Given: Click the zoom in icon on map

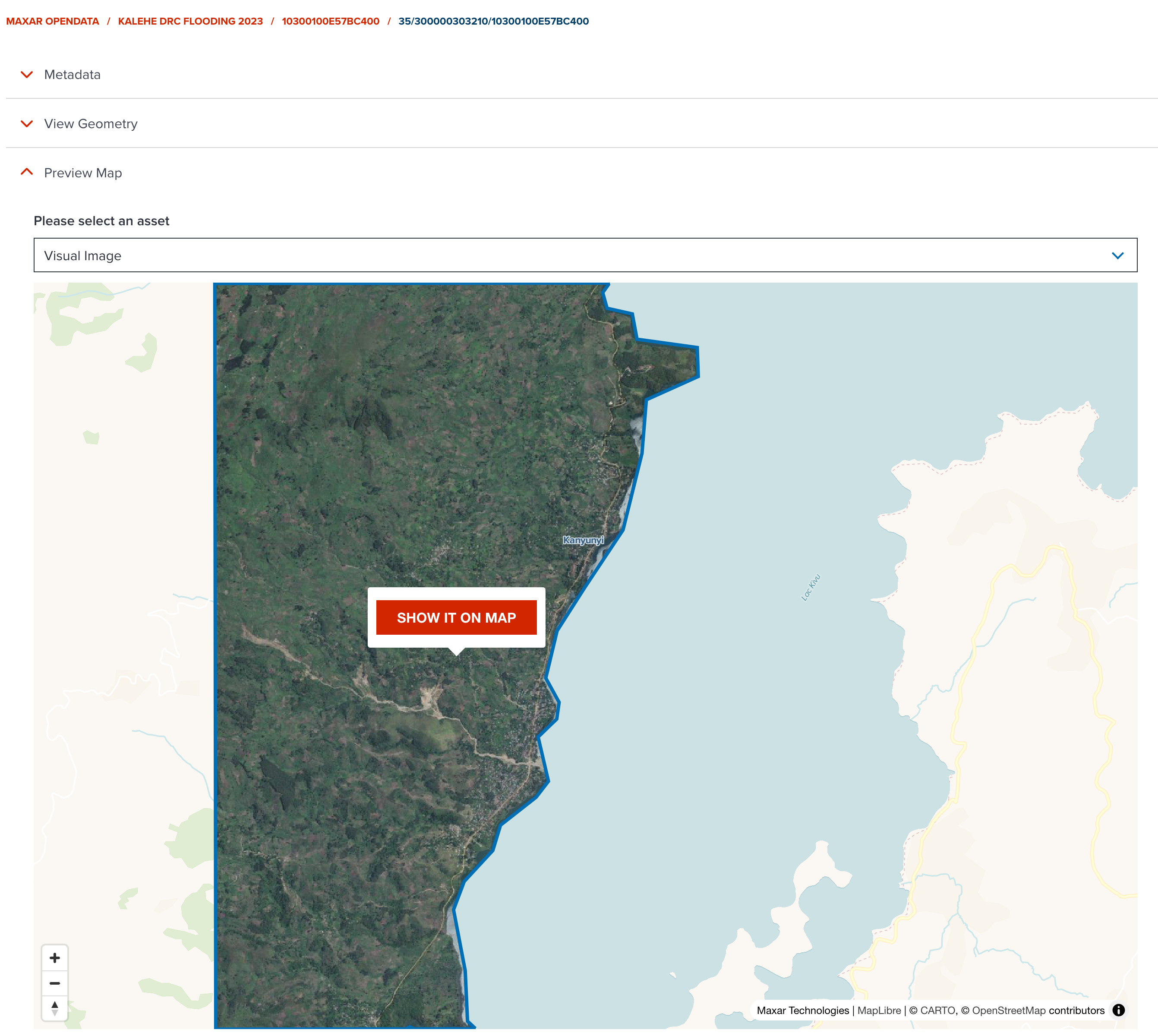Looking at the screenshot, I should pos(55,958).
